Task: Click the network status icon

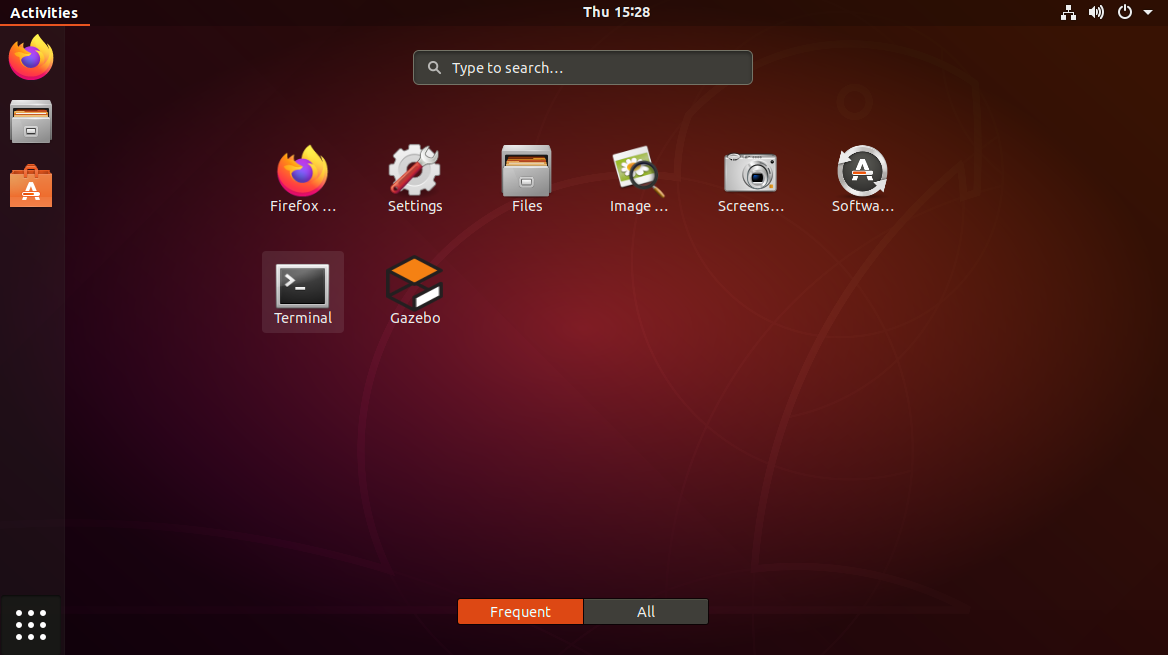Action: [1068, 12]
